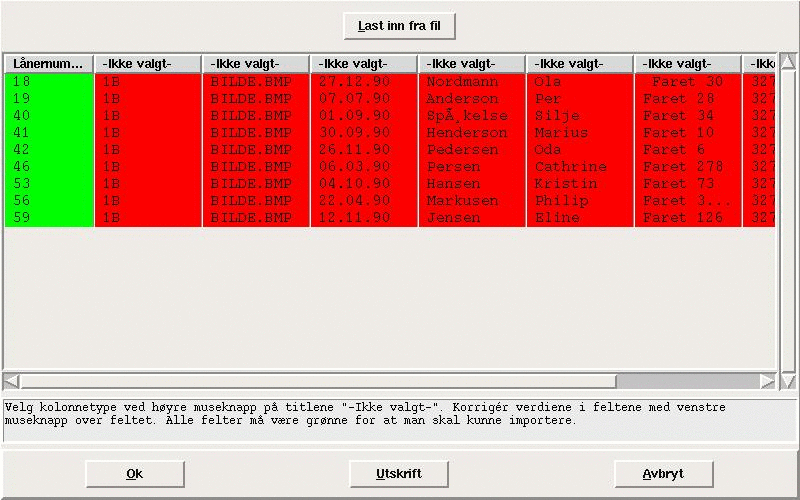Select the cell reading 'Cathrine'
The width and height of the screenshot is (800, 500).
click(579, 167)
